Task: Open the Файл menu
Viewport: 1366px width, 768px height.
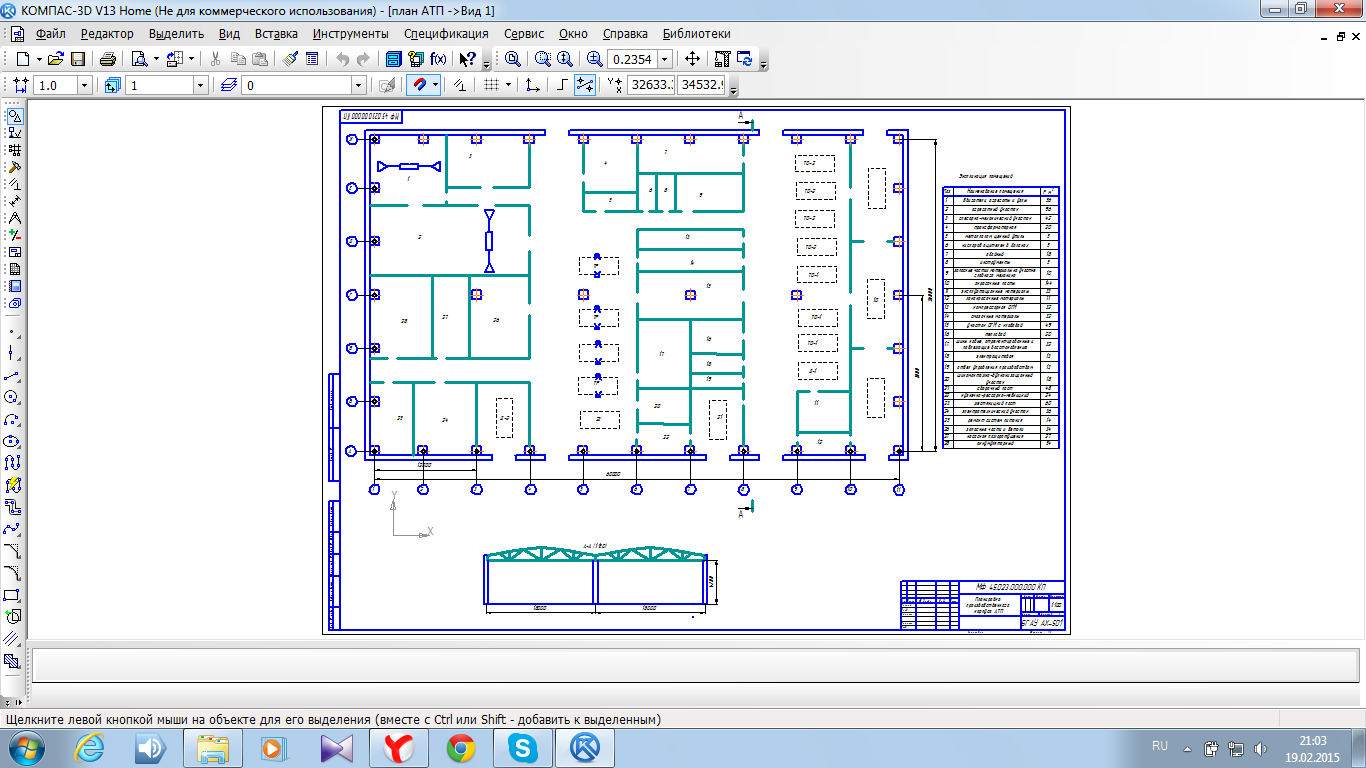Action: click(x=49, y=33)
